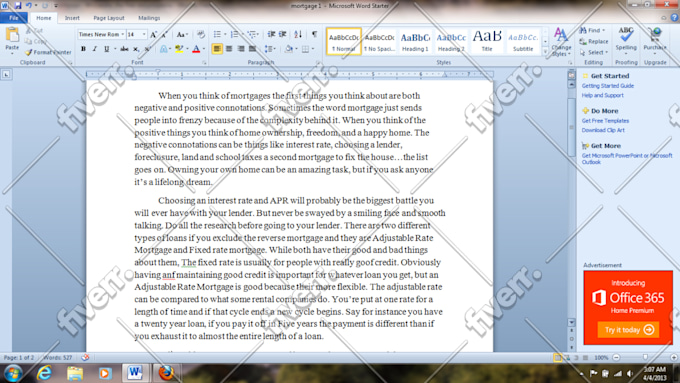Viewport: 680px width, 383px height.
Task: Apply the No Spacing style
Action: [x=379, y=42]
